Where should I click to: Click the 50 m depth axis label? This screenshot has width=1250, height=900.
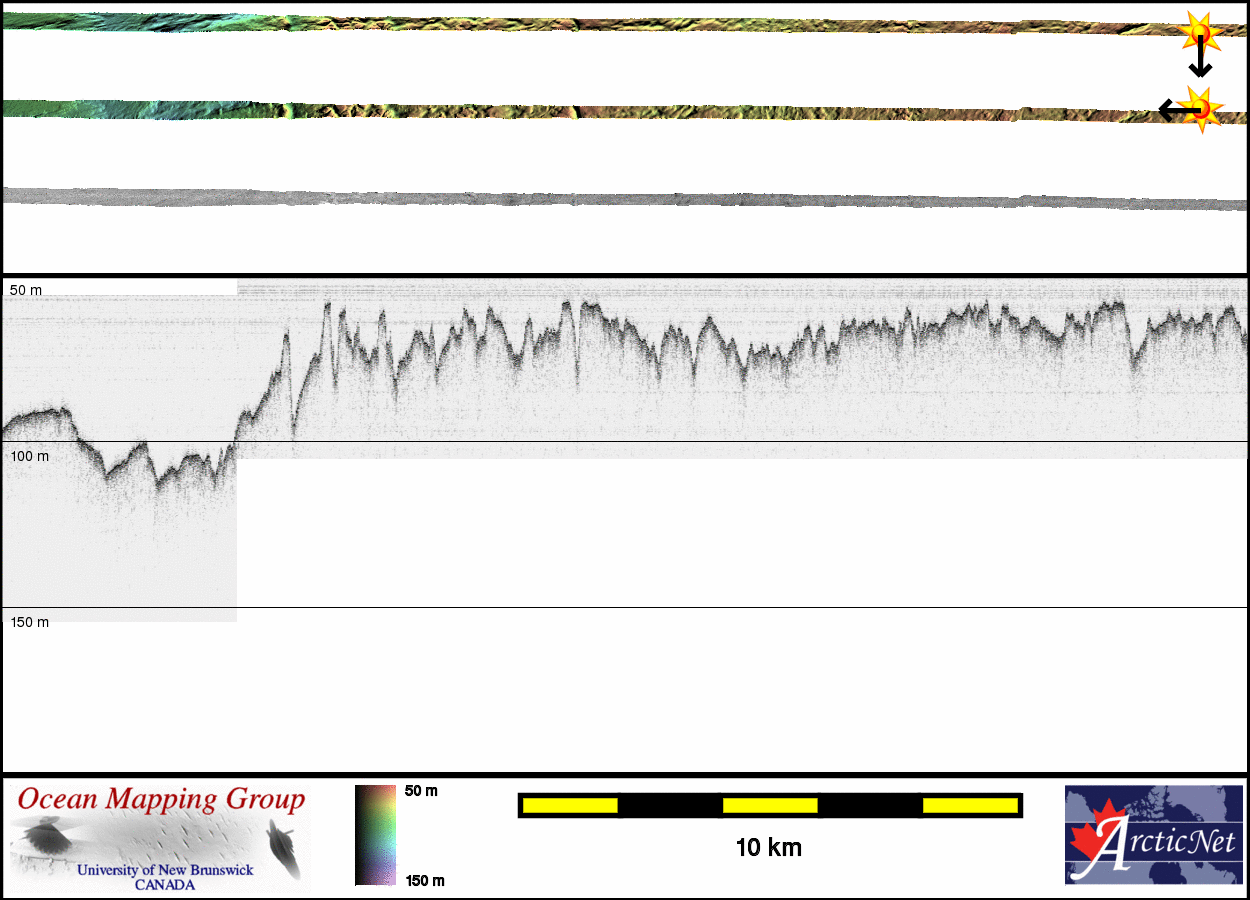[x=26, y=290]
